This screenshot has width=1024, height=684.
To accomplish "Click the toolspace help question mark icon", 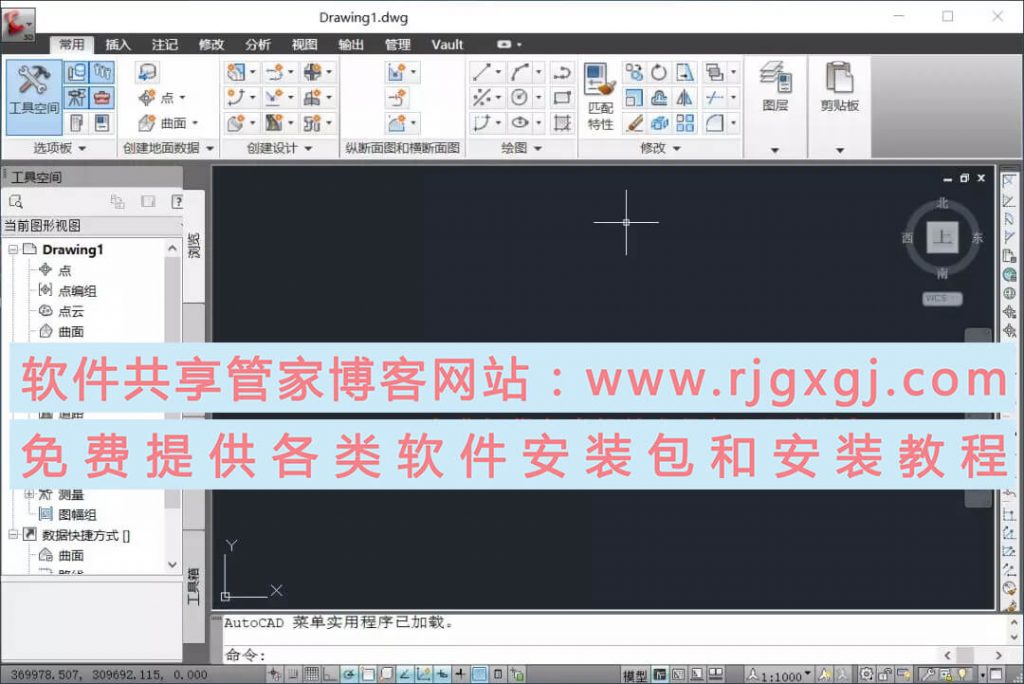I will (177, 201).
